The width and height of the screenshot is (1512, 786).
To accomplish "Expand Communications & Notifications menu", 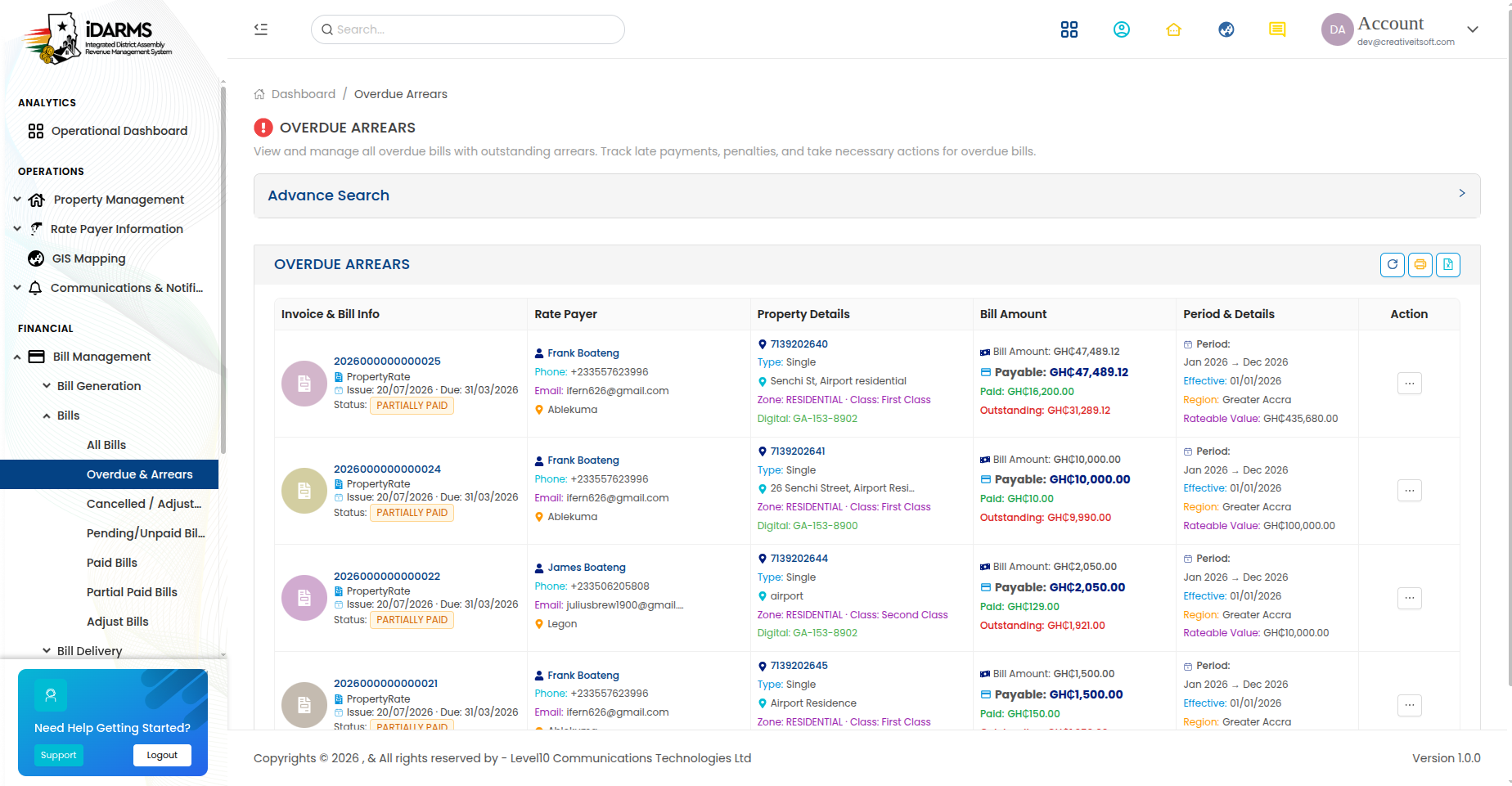I will click(x=110, y=288).
